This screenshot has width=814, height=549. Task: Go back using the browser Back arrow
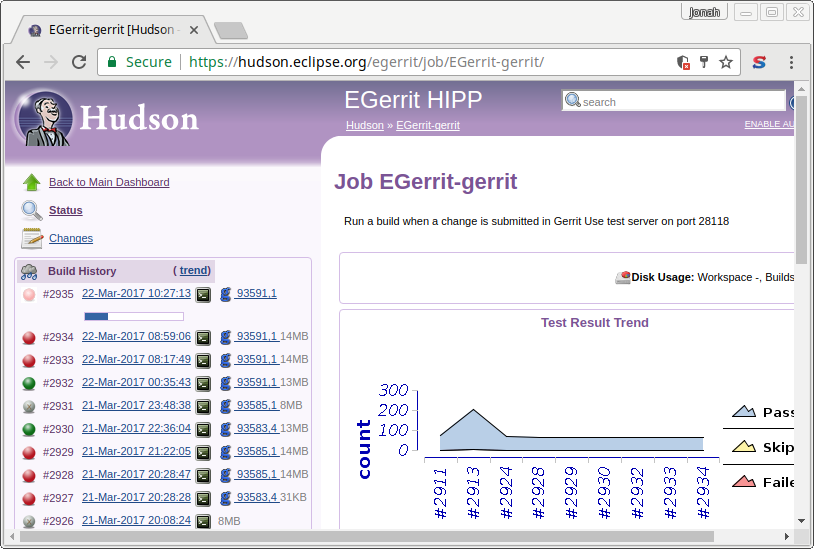click(23, 62)
